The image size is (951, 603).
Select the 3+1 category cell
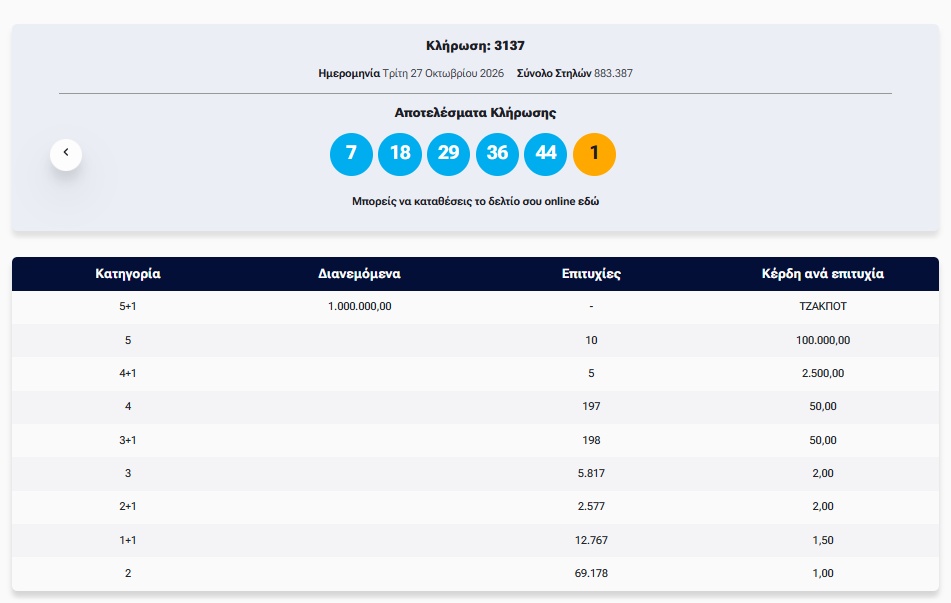[x=128, y=440]
